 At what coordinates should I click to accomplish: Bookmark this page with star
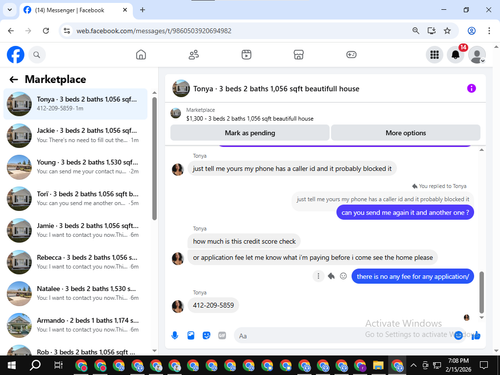[447, 31]
